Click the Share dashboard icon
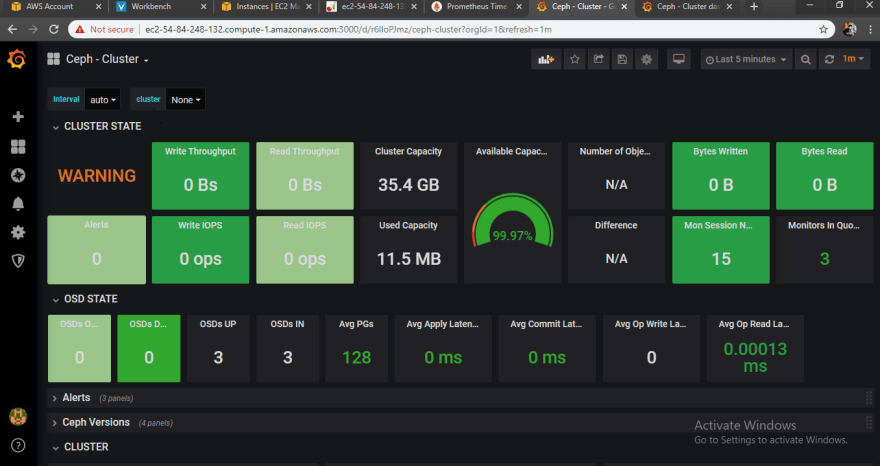The width and height of the screenshot is (880, 466). [599, 60]
